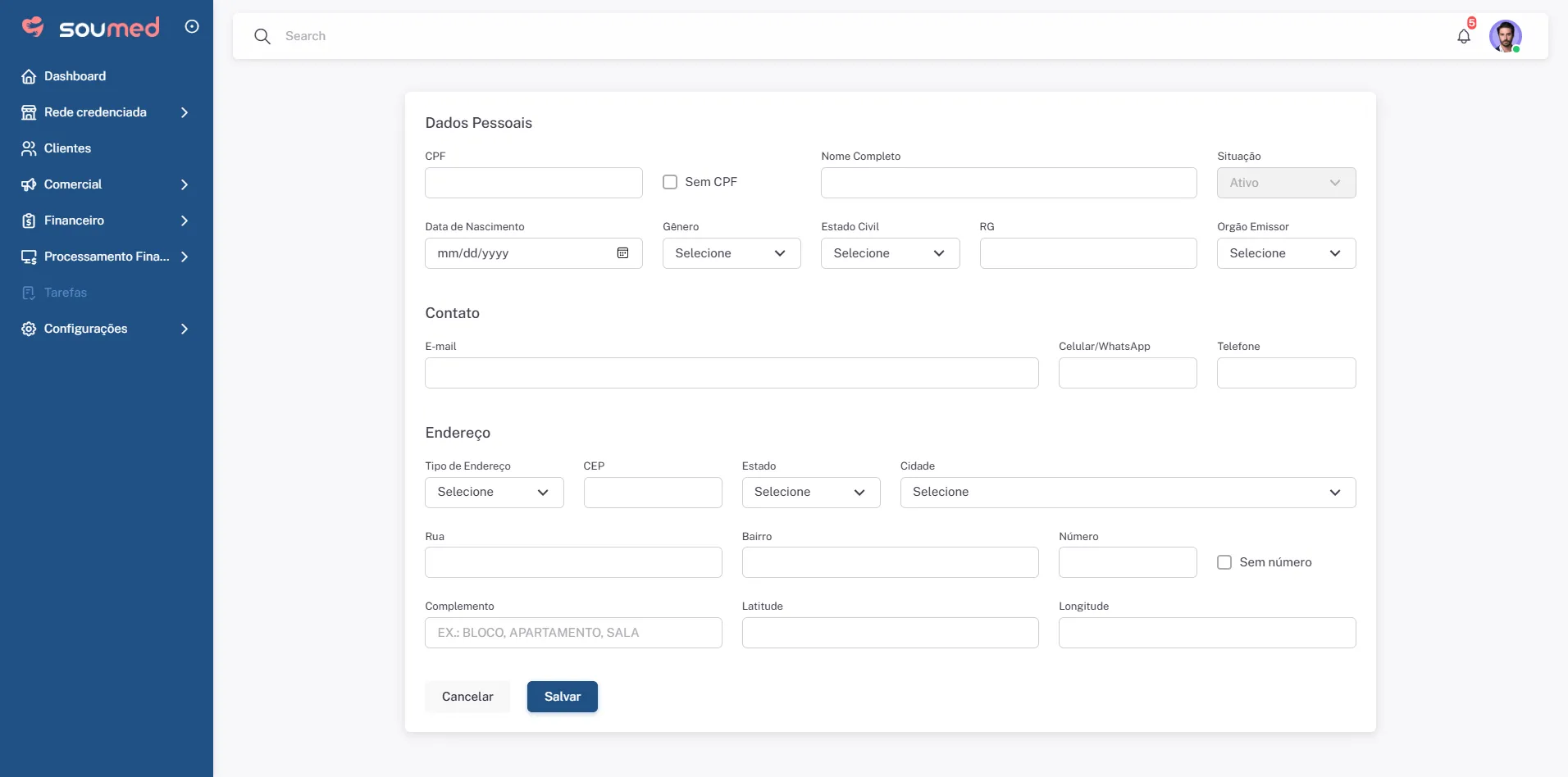Click the Clientes people icon
Image resolution: width=1568 pixels, height=777 pixels.
[x=29, y=148]
